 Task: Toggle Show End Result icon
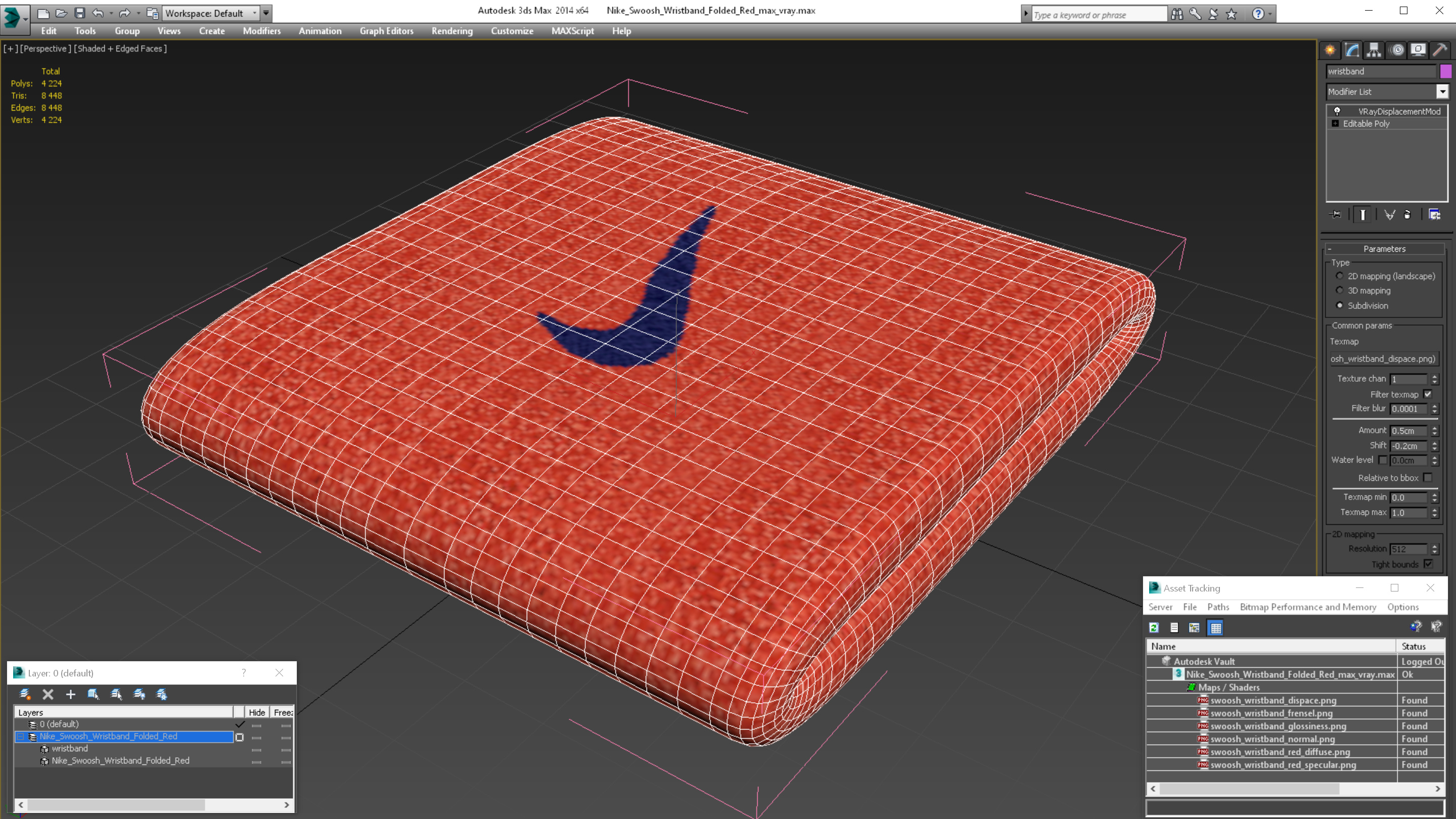[1363, 215]
